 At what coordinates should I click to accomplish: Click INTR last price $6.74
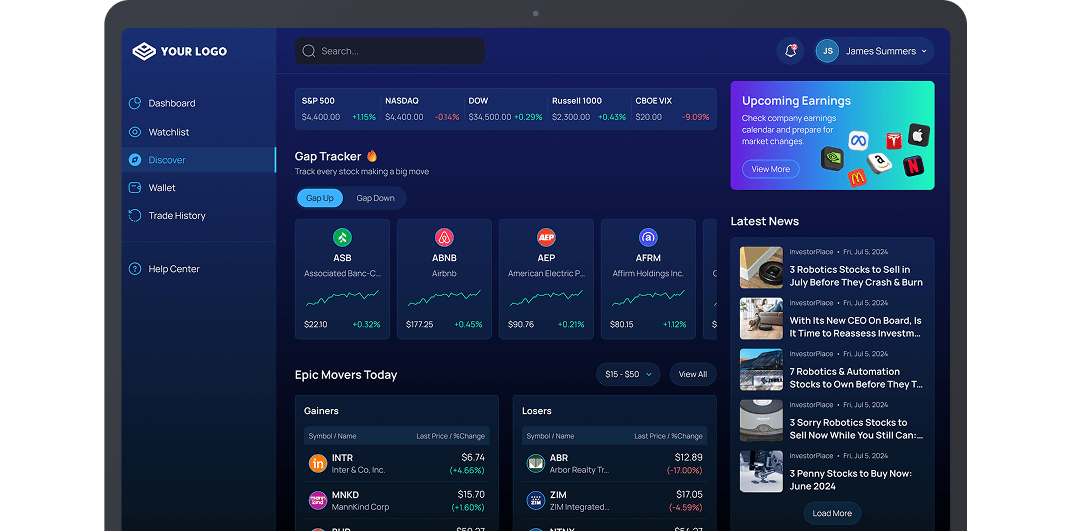(473, 457)
